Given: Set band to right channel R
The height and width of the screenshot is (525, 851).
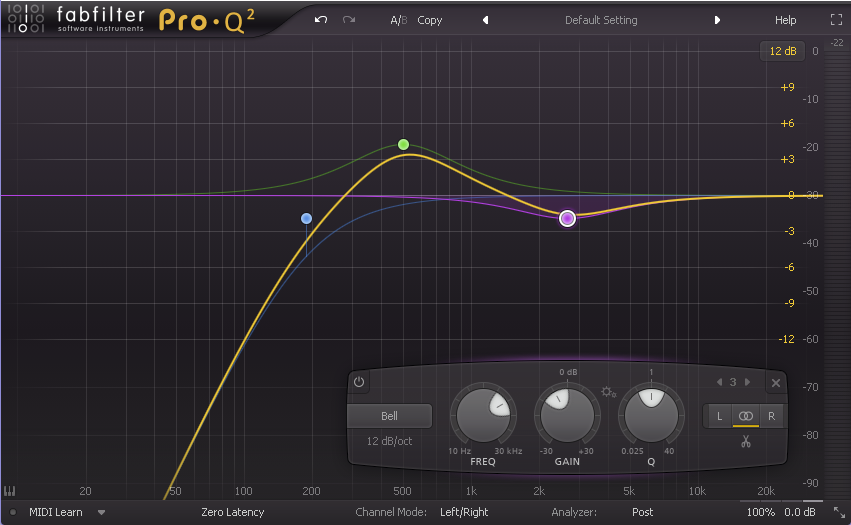Looking at the screenshot, I should [x=771, y=416].
